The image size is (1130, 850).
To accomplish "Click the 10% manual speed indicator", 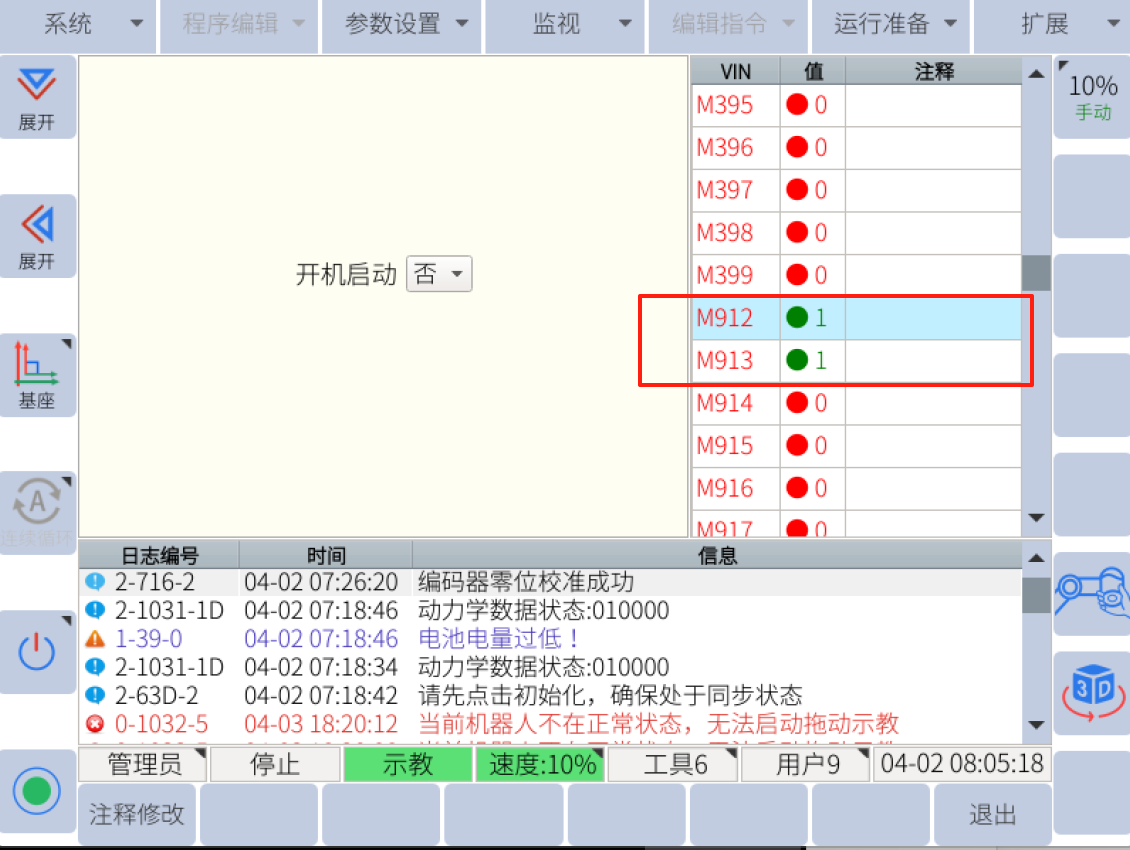I will [x=1092, y=97].
